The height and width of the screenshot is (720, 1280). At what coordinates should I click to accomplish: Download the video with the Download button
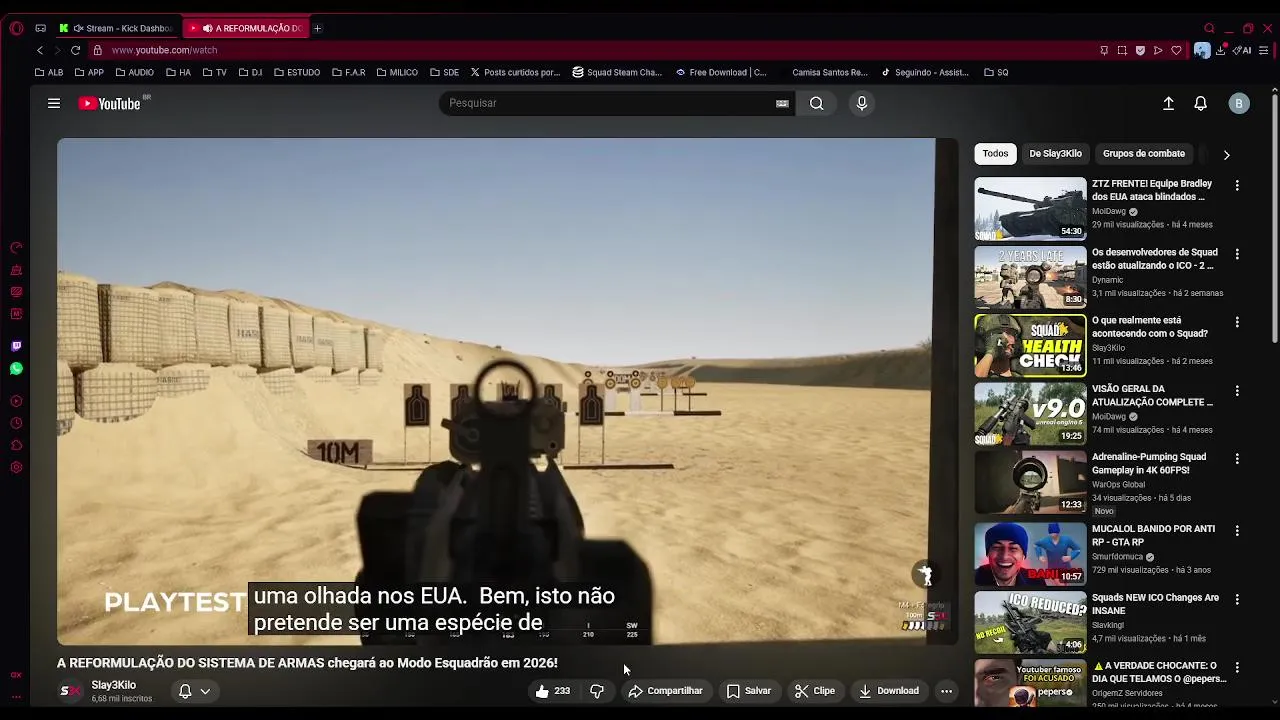[x=889, y=691]
